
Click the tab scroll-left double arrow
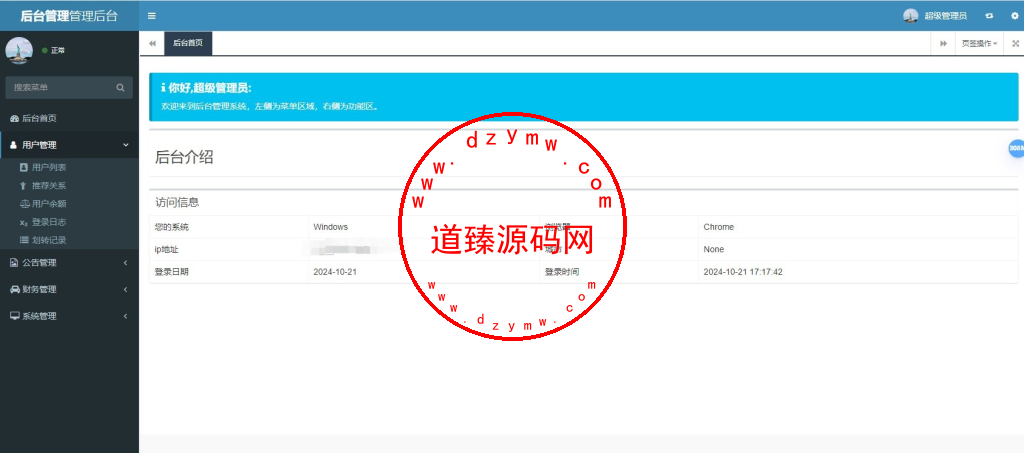coord(152,44)
